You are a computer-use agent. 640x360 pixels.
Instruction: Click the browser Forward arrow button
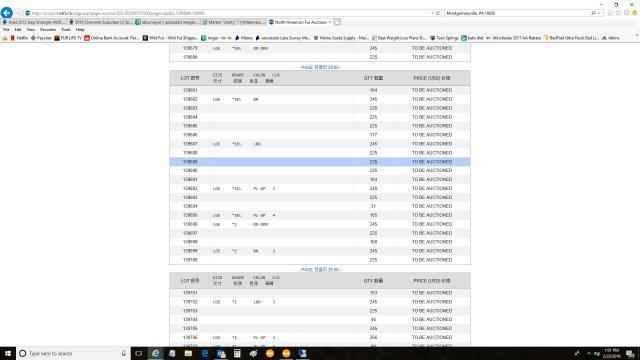[18, 13]
